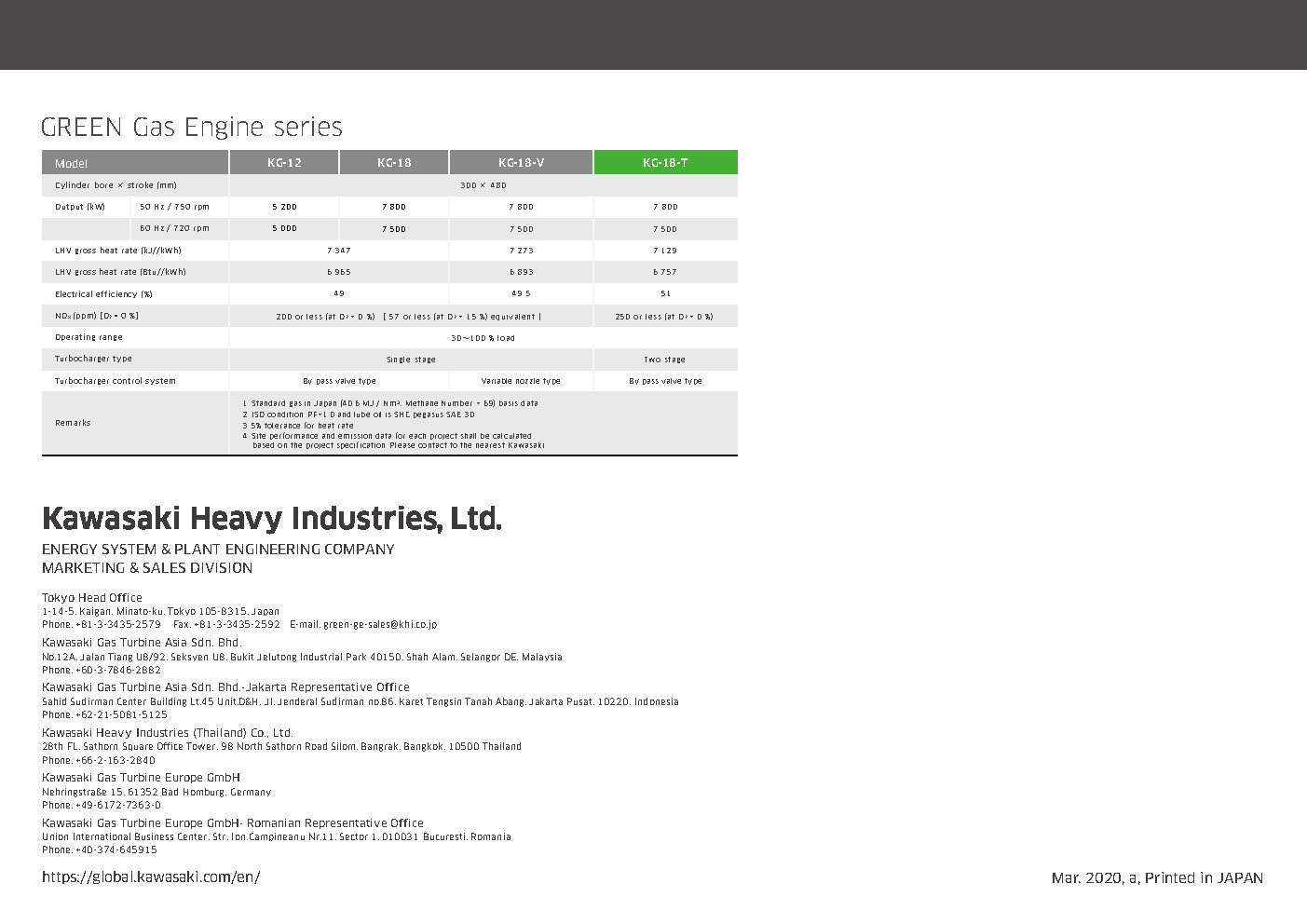Click the green 'KG-18-T' column header
This screenshot has width=1307, height=924.
[x=665, y=163]
